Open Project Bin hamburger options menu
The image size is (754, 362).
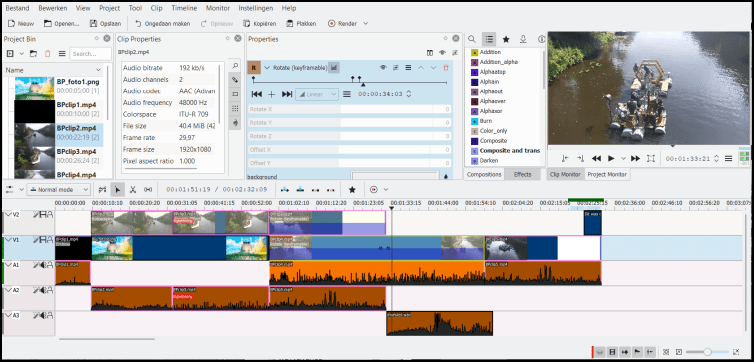click(x=62, y=53)
